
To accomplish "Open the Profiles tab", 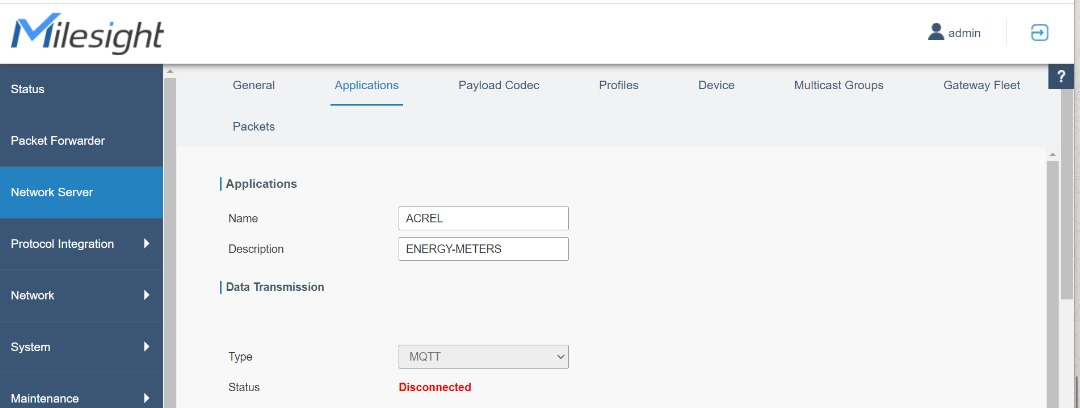I will coord(619,85).
